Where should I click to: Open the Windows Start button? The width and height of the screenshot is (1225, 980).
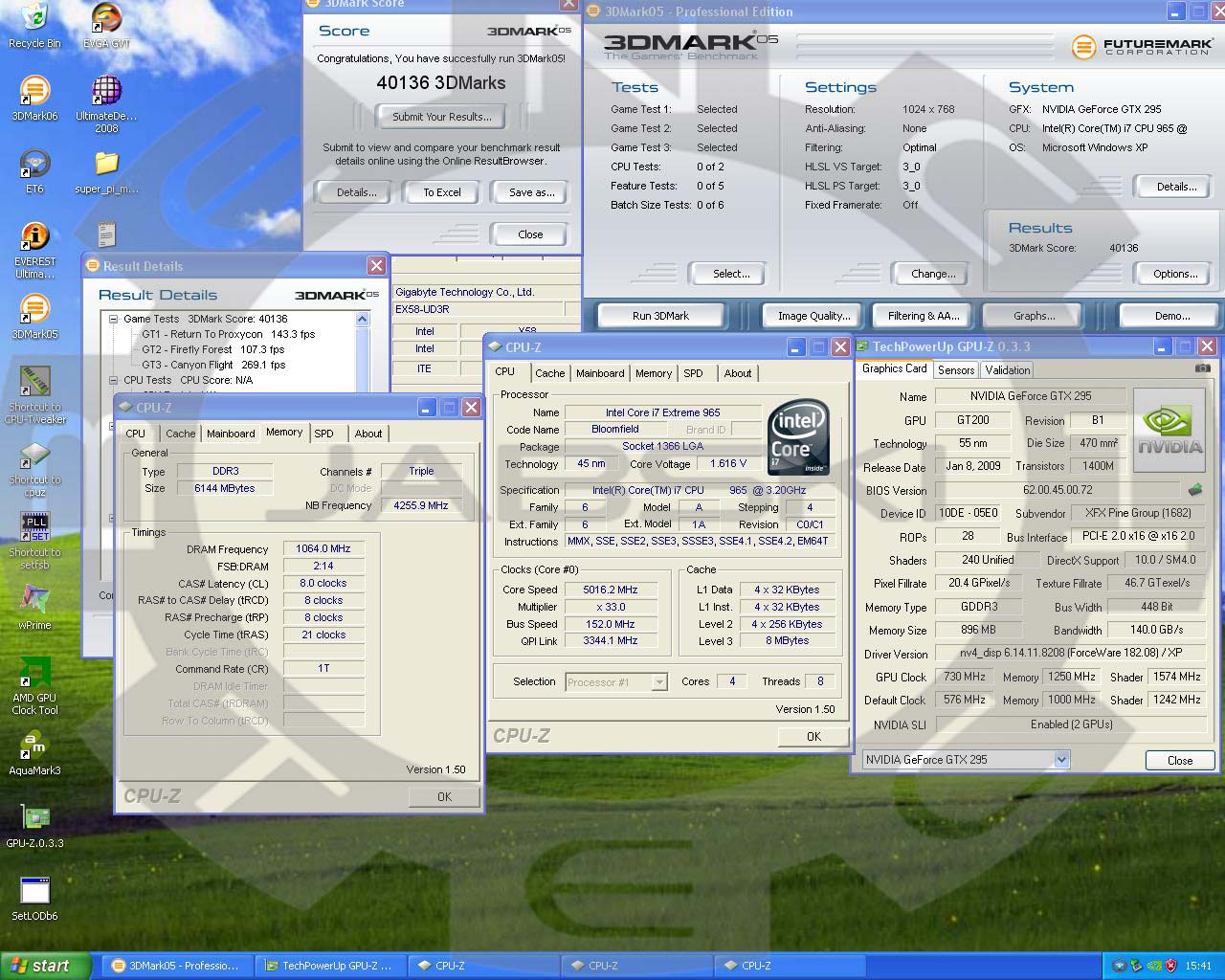point(44,966)
